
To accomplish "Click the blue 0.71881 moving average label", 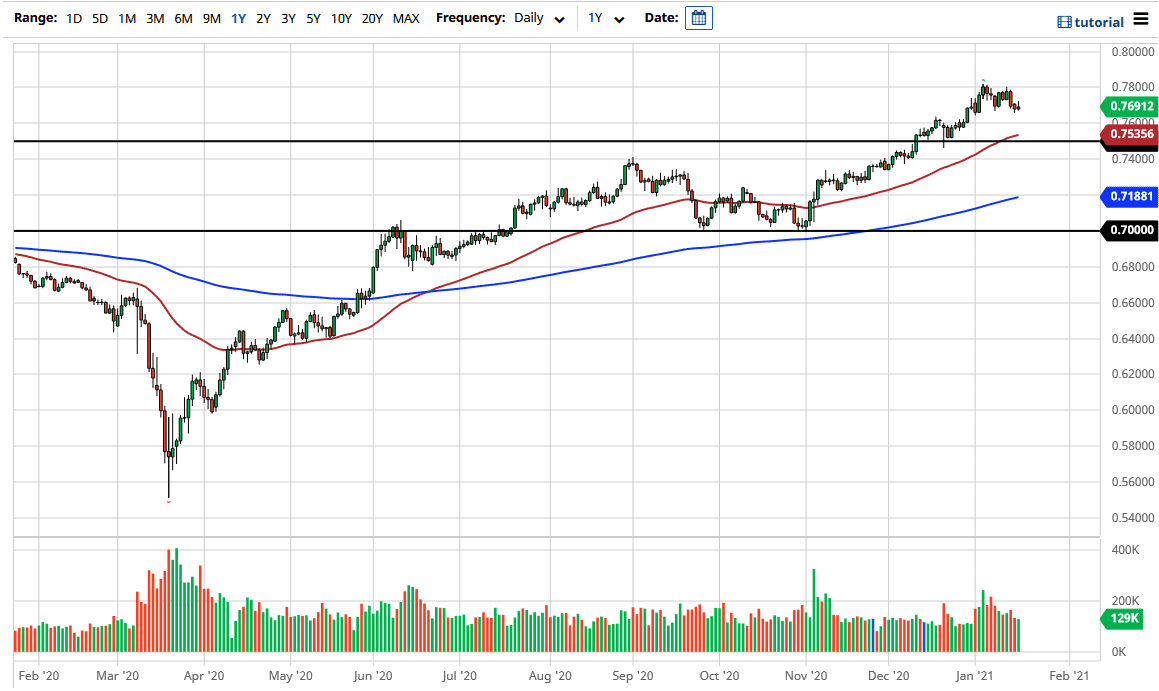I will (x=1131, y=197).
